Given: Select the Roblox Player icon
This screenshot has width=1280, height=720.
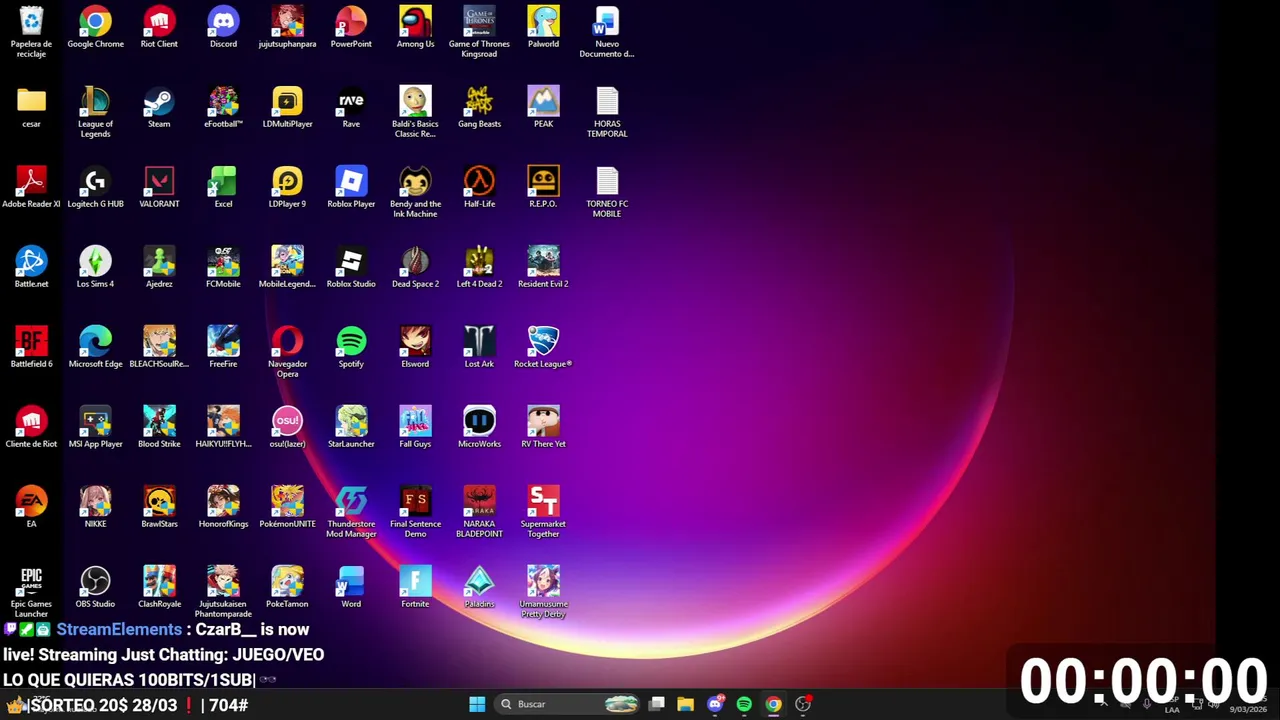Looking at the screenshot, I should [x=351, y=188].
